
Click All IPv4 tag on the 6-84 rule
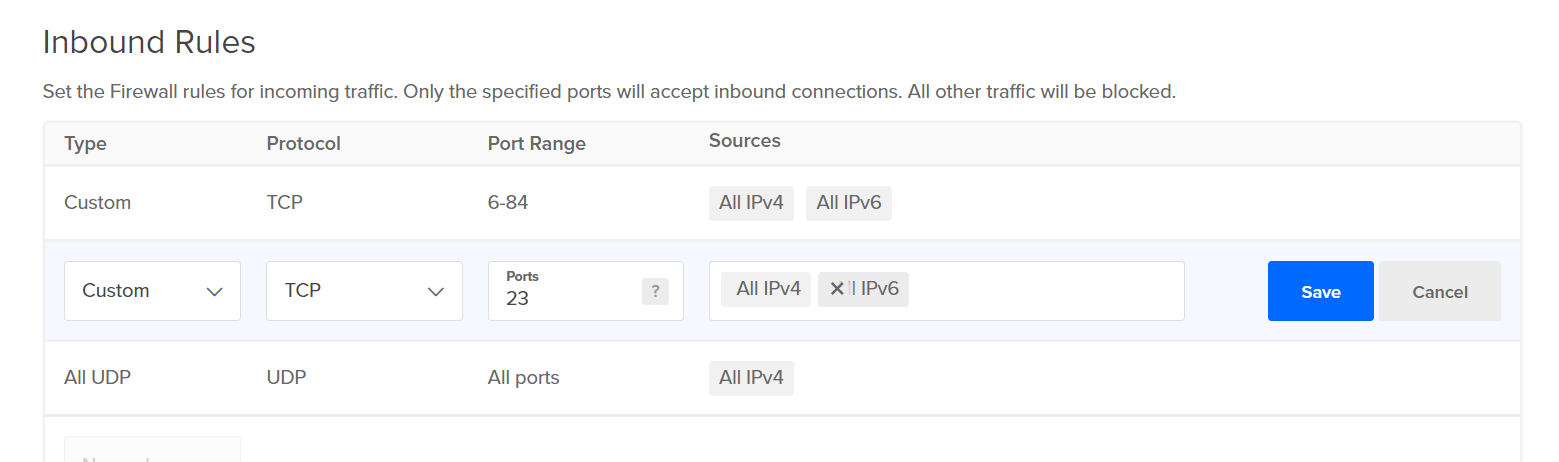click(750, 203)
